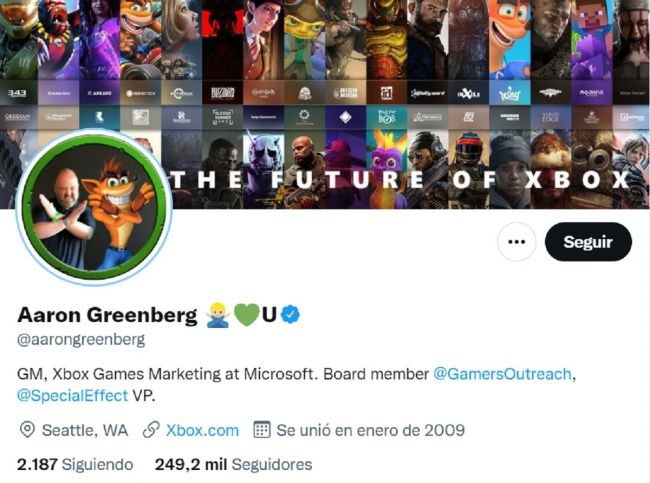This screenshot has width=650, height=483.
Task: Click the chain link icon beside Xbox.com
Action: (151, 430)
